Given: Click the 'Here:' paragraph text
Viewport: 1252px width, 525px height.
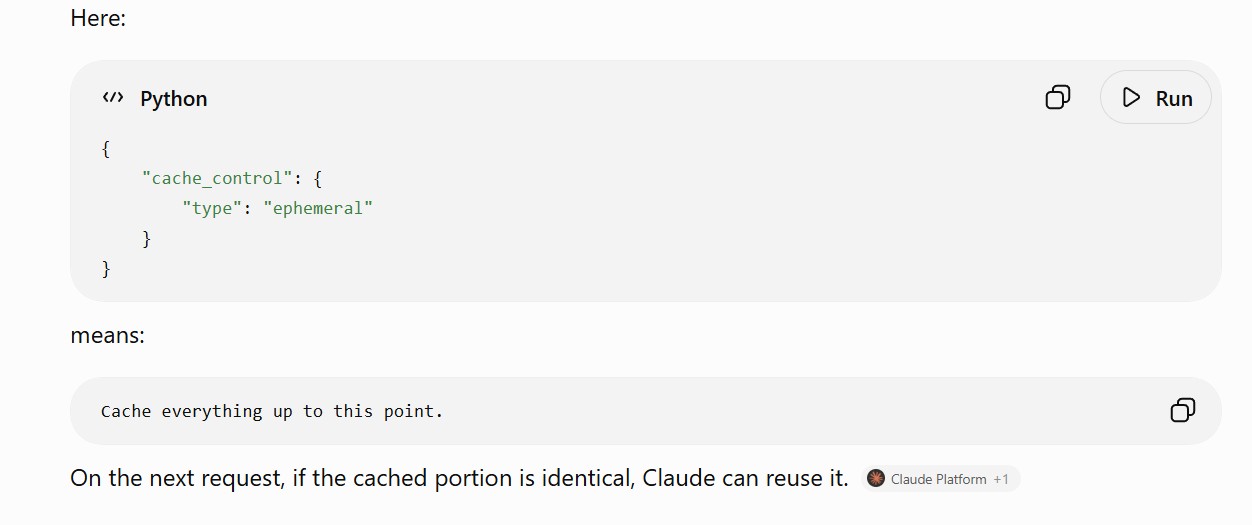Looking at the screenshot, I should pyautogui.click(x=98, y=18).
